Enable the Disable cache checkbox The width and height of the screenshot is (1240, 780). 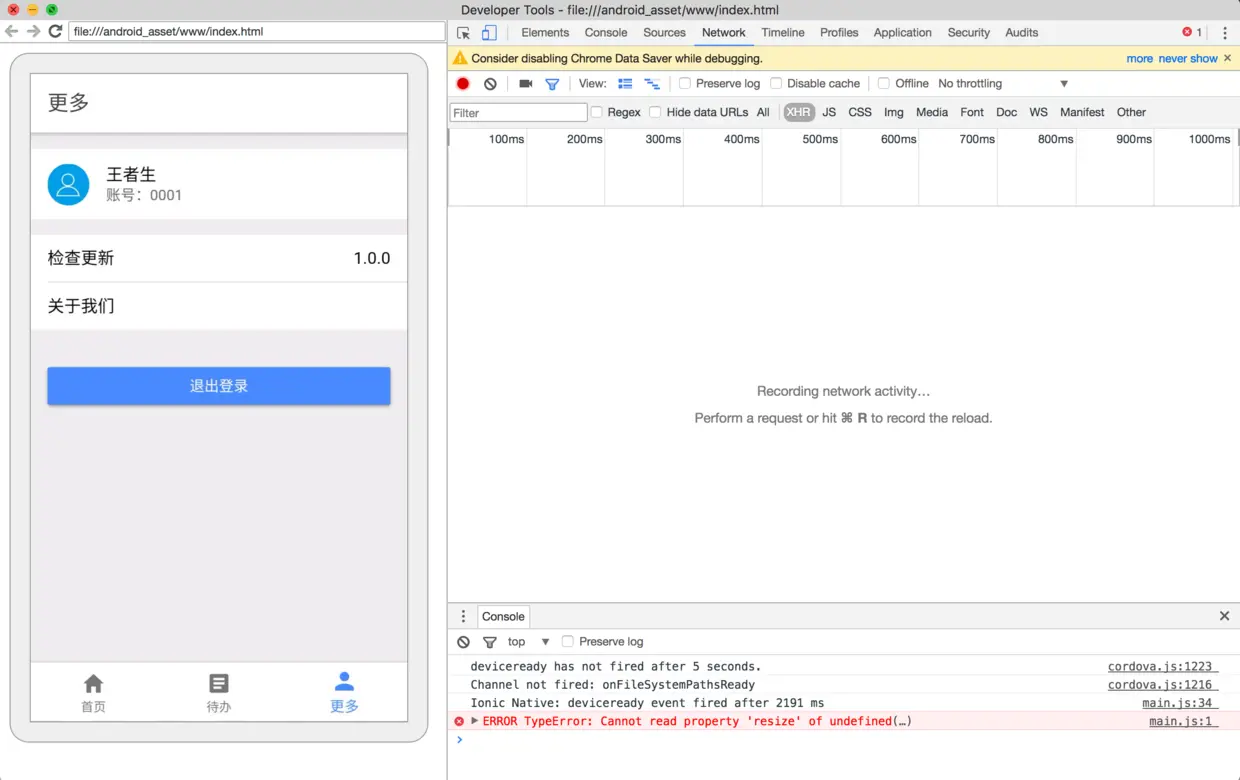click(x=776, y=84)
